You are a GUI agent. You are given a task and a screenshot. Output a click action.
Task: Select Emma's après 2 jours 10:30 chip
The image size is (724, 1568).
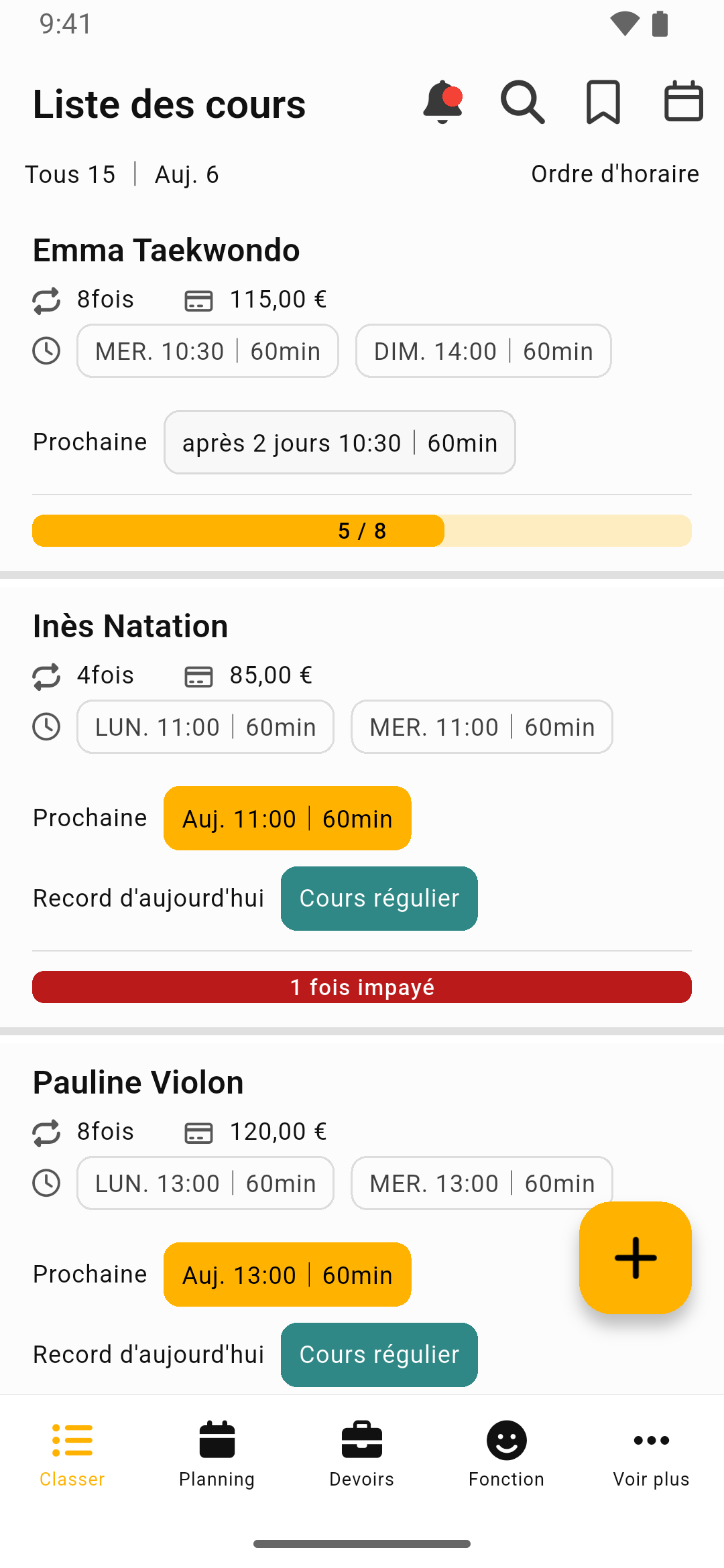click(339, 443)
